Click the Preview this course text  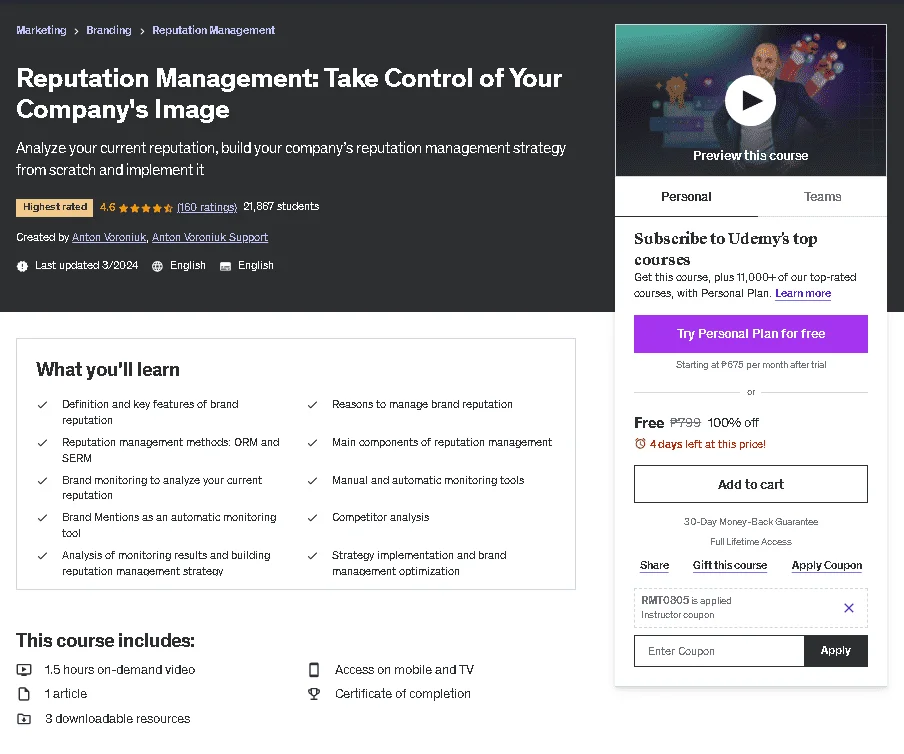click(x=750, y=156)
